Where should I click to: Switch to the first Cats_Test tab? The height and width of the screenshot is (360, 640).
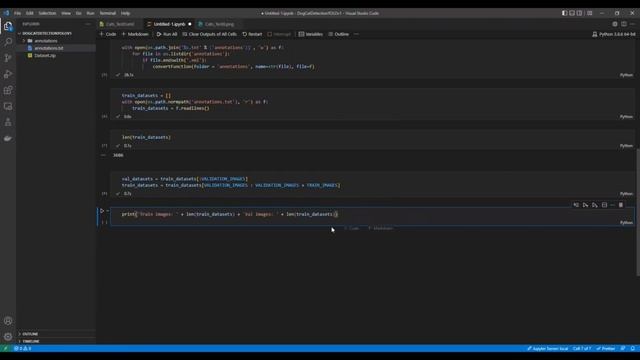tap(120, 24)
